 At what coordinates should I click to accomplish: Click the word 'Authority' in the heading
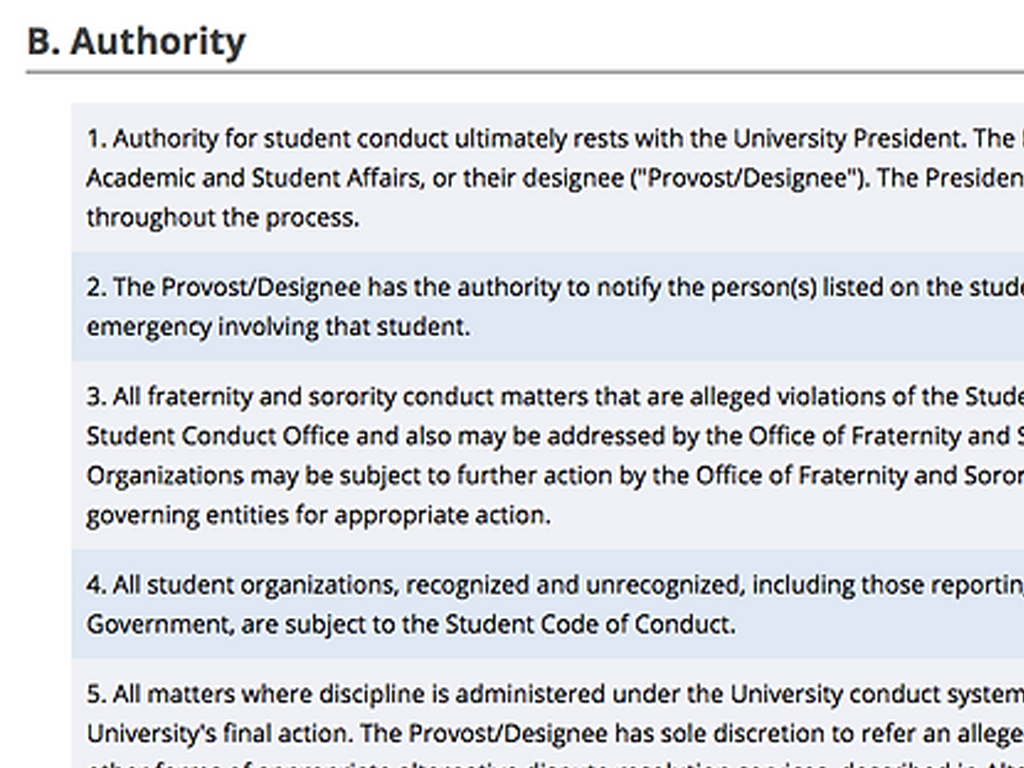point(158,42)
